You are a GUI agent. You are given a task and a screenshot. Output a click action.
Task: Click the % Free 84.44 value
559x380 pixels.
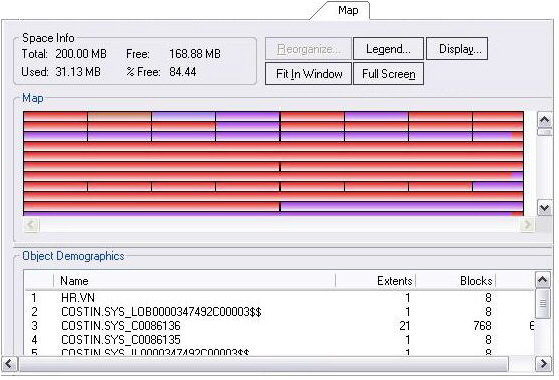(x=183, y=72)
